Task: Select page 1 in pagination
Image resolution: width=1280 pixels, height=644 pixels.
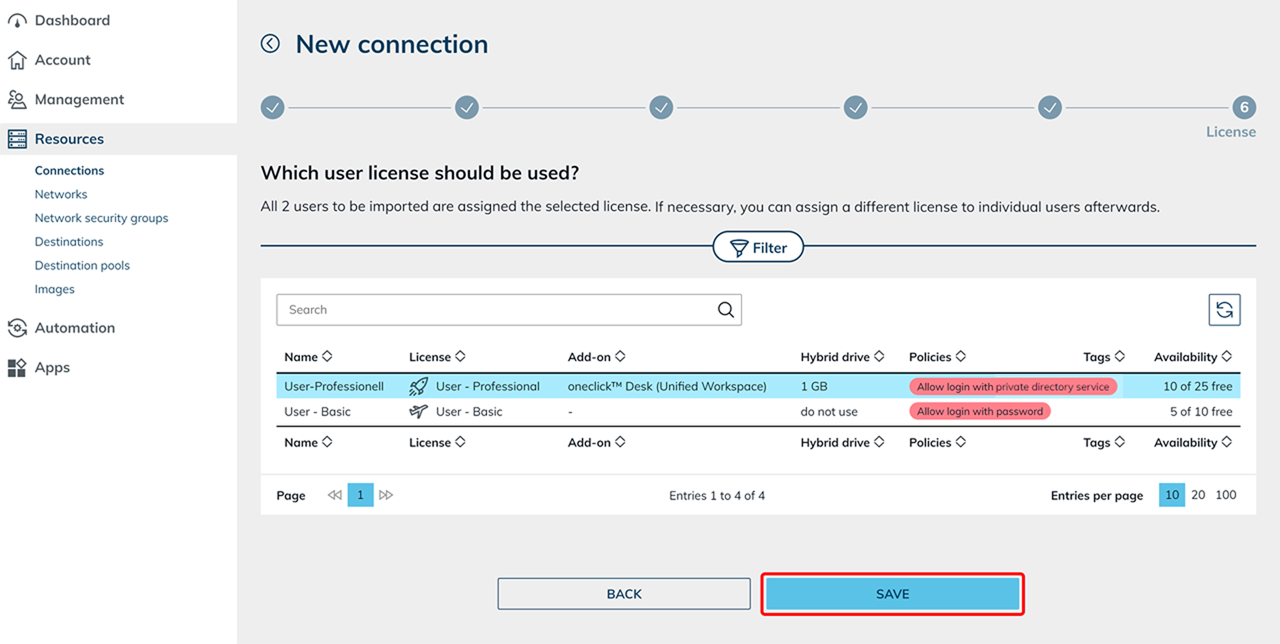Action: [x=360, y=495]
